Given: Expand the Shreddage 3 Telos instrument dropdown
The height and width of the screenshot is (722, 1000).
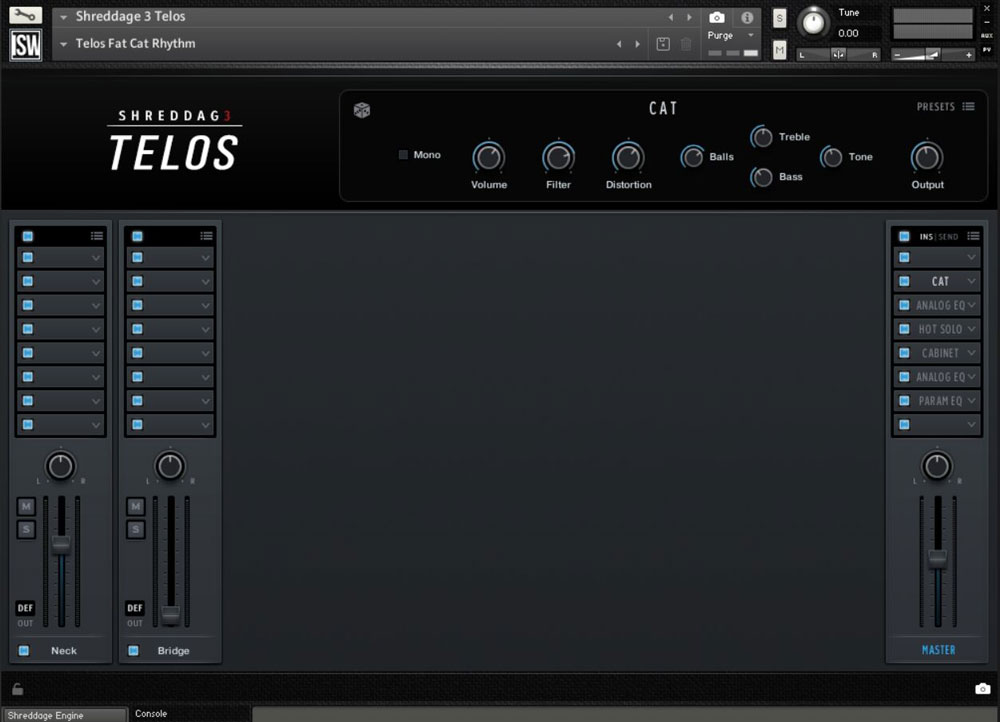Looking at the screenshot, I should pos(63,17).
